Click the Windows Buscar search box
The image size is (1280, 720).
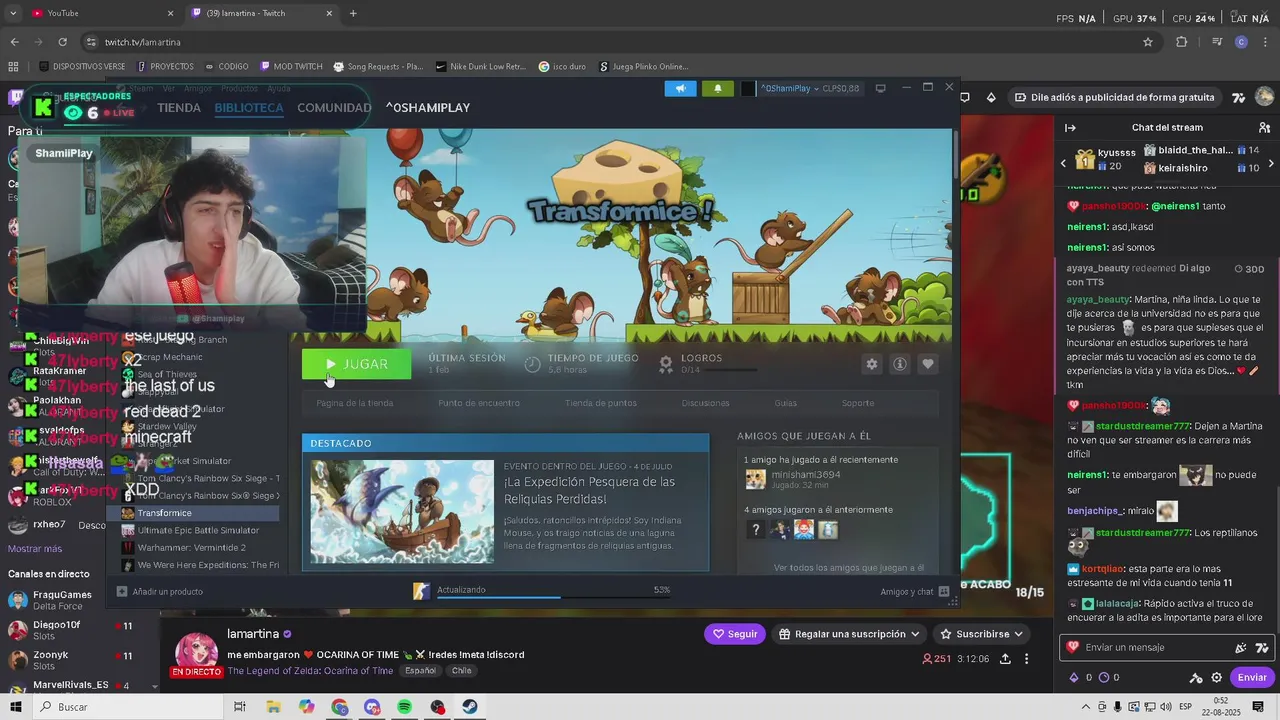[x=128, y=707]
